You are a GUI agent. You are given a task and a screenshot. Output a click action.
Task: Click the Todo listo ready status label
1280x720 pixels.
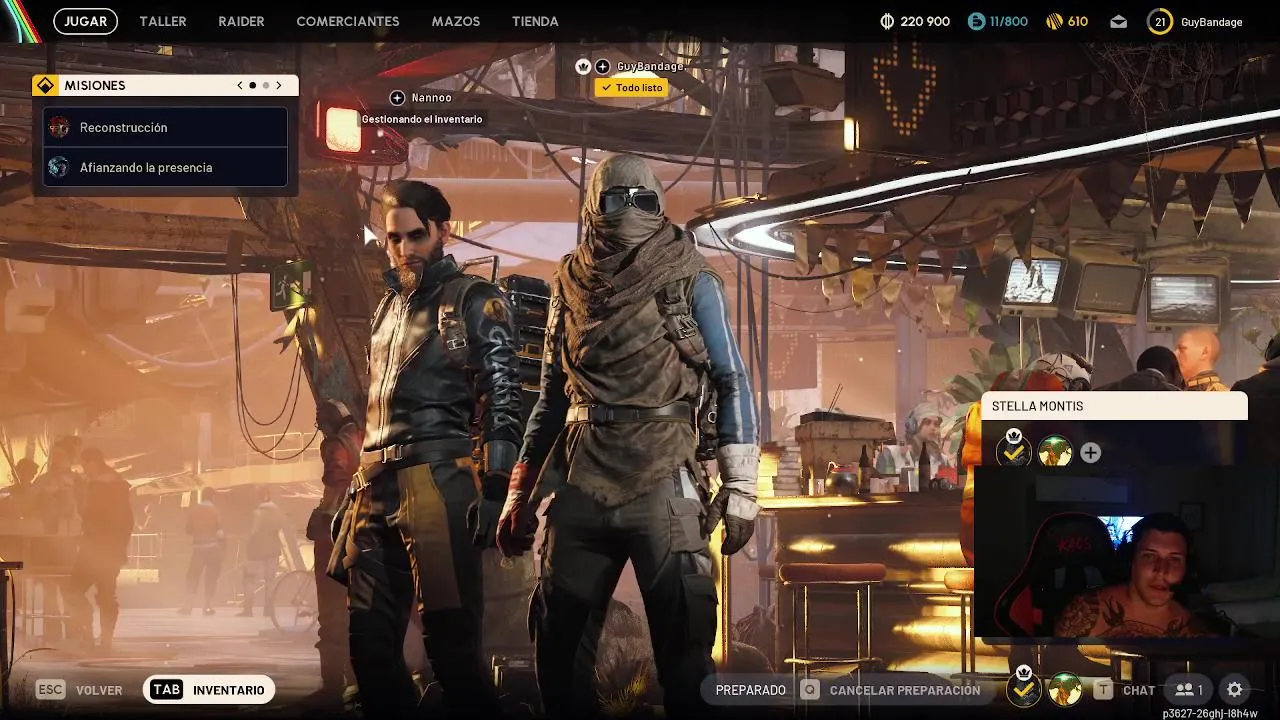click(631, 88)
